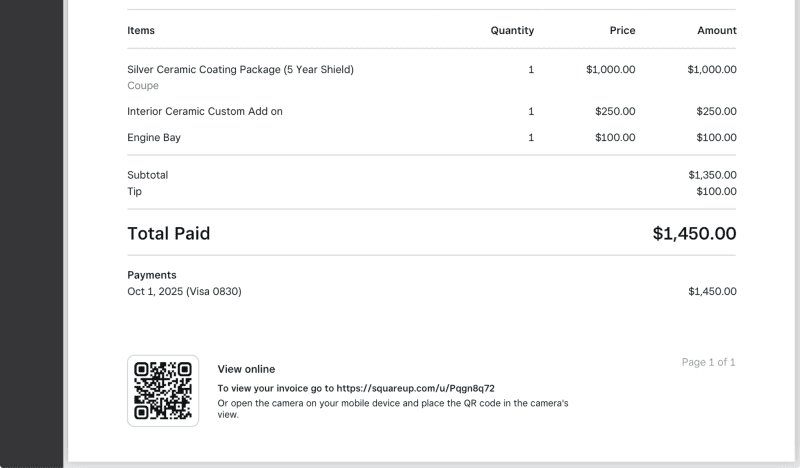Click Silver Ceramic Coating Package line item

click(240, 70)
